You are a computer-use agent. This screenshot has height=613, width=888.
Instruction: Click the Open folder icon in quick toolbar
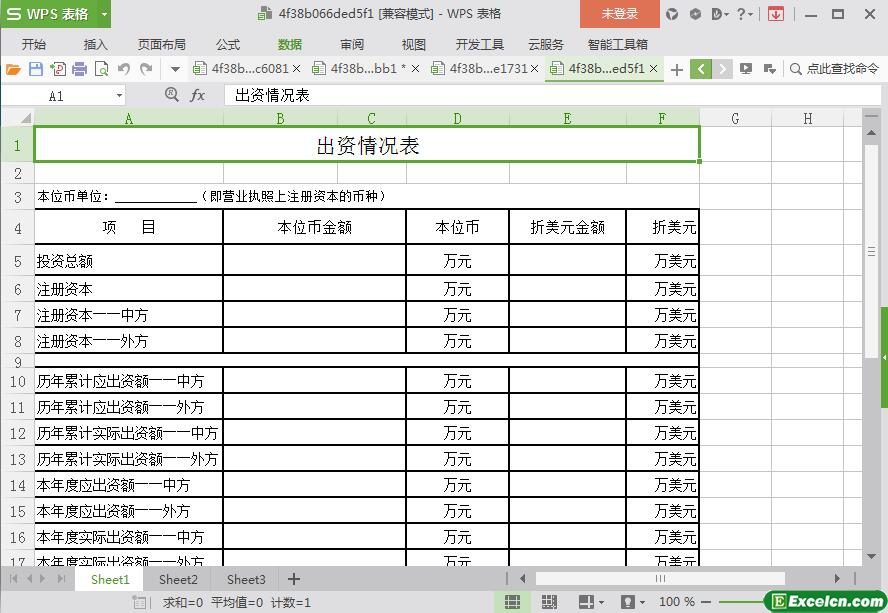tap(13, 69)
